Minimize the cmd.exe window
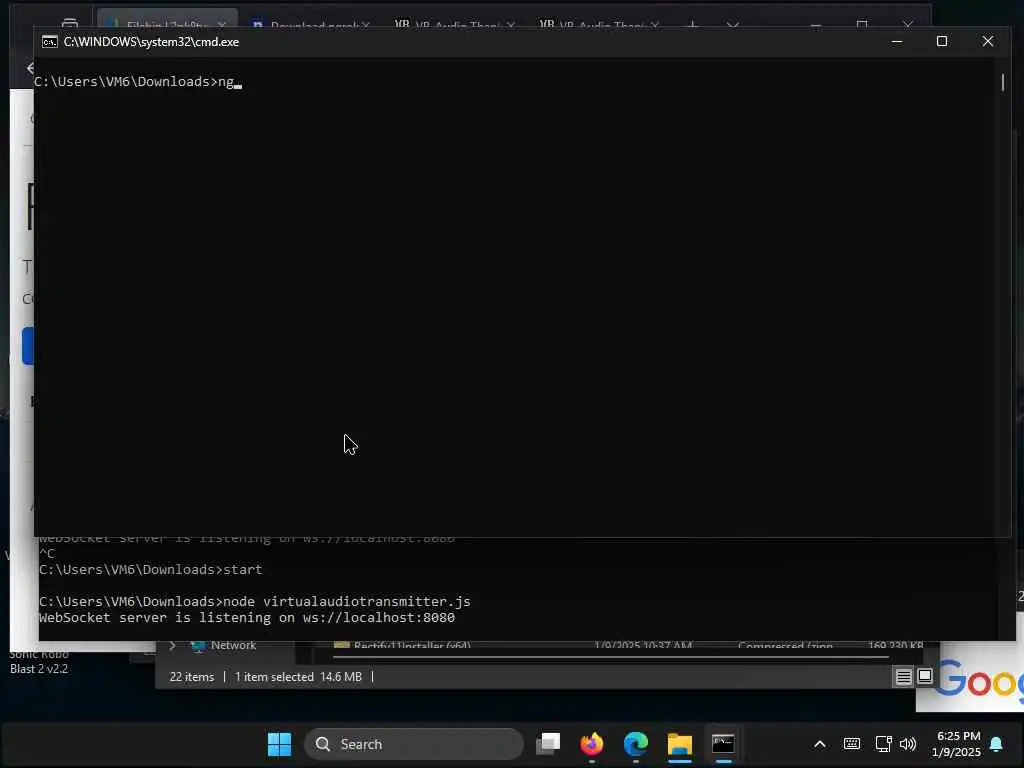Viewport: 1024px width, 768px height. point(897,42)
